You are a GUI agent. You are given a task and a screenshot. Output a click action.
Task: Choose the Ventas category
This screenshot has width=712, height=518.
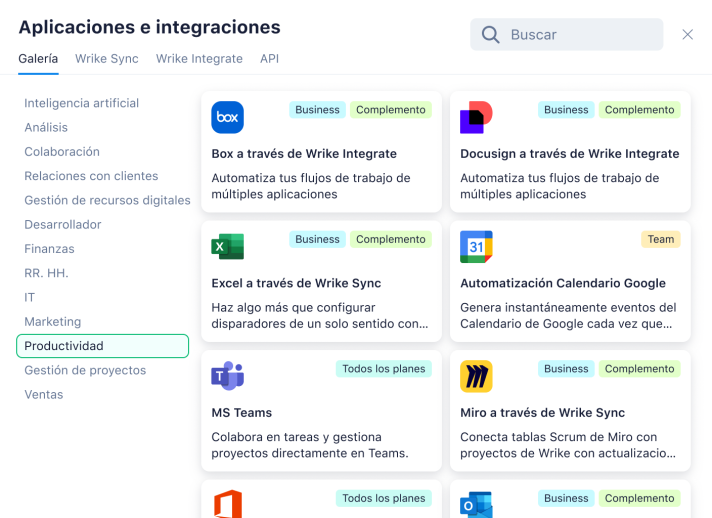[x=44, y=395]
